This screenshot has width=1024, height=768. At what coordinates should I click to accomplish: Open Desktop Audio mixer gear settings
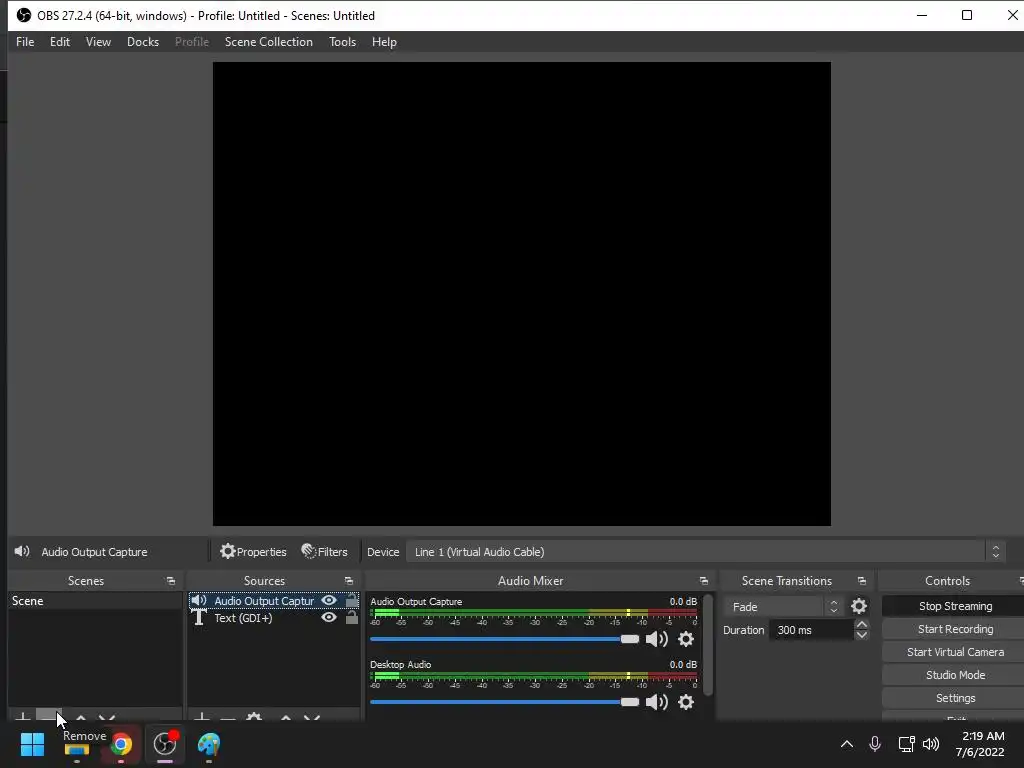coord(686,702)
